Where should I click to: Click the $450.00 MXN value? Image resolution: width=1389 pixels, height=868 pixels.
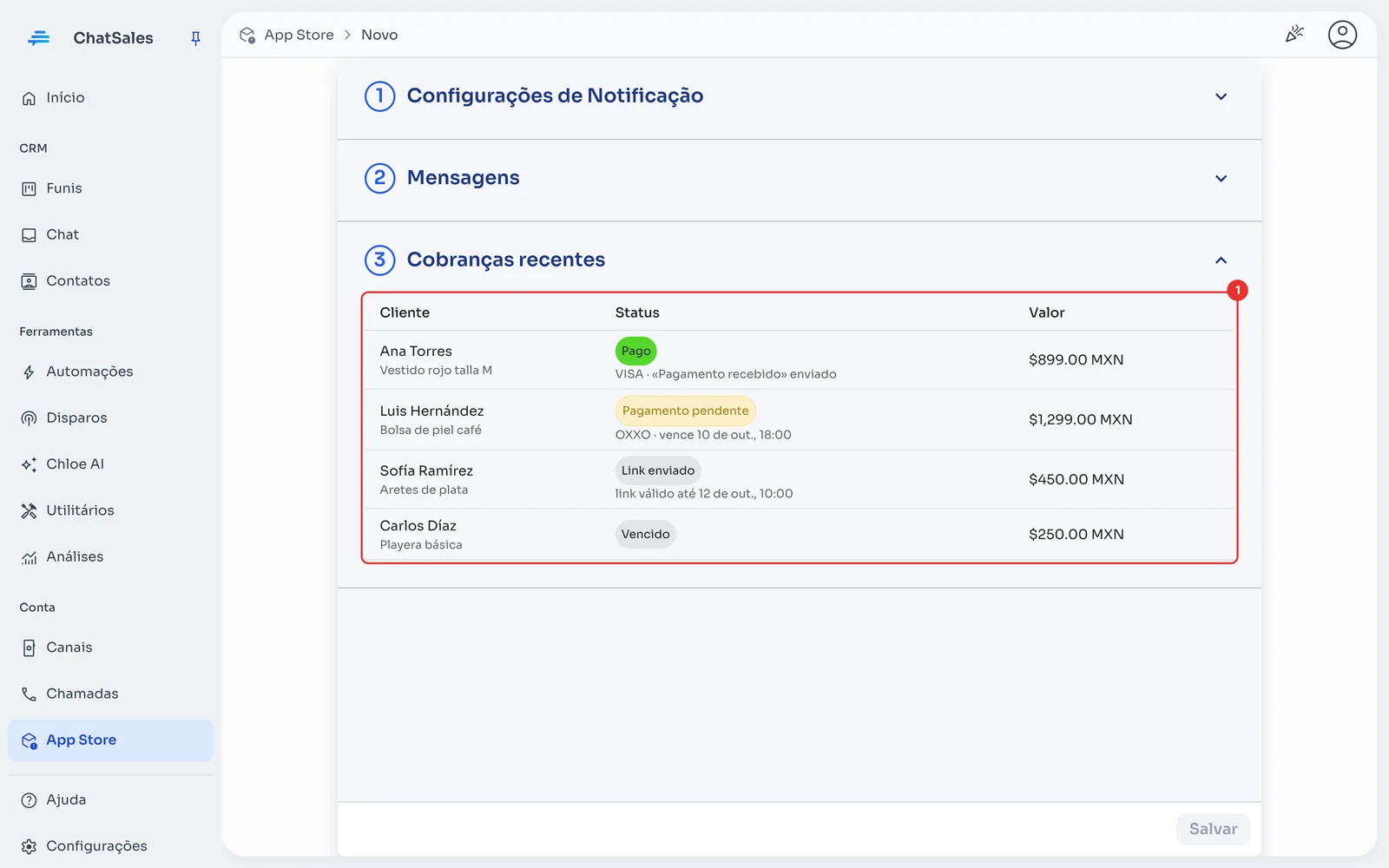click(1076, 479)
